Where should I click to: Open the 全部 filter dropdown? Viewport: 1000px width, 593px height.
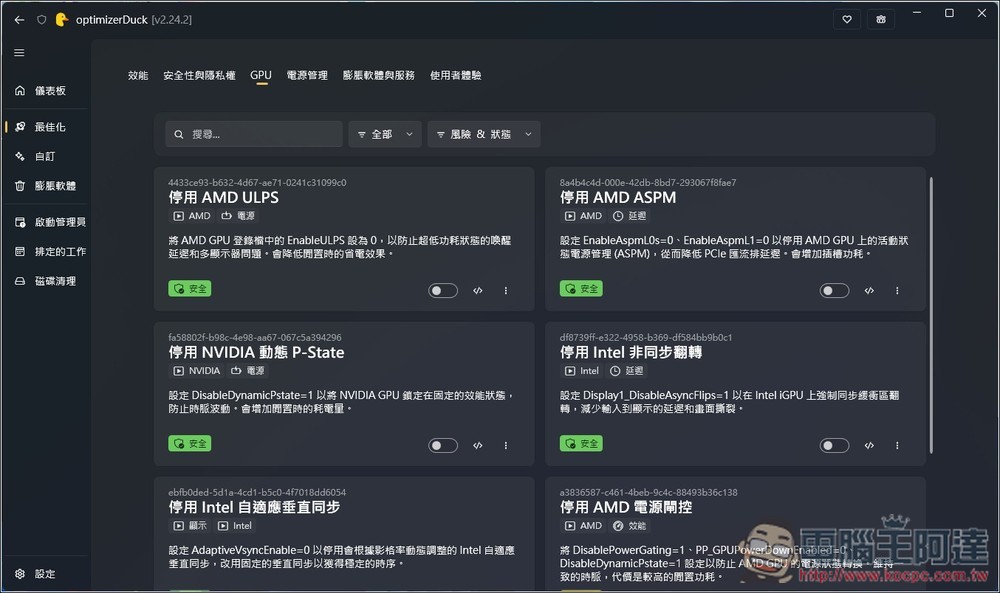pos(385,134)
